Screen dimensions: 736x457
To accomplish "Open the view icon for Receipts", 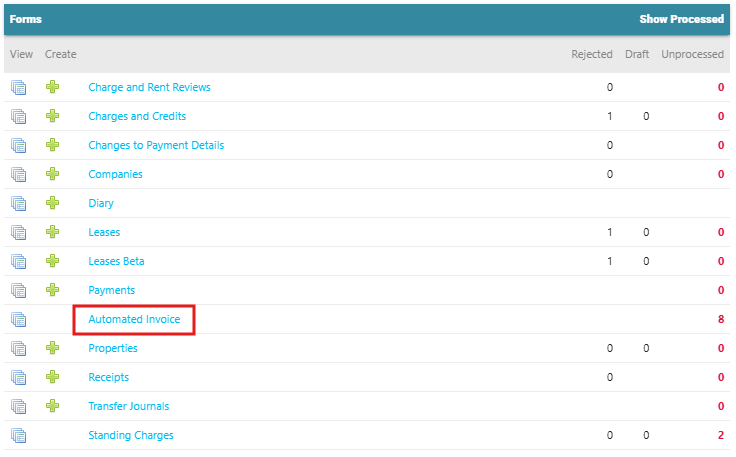I will click(x=19, y=378).
